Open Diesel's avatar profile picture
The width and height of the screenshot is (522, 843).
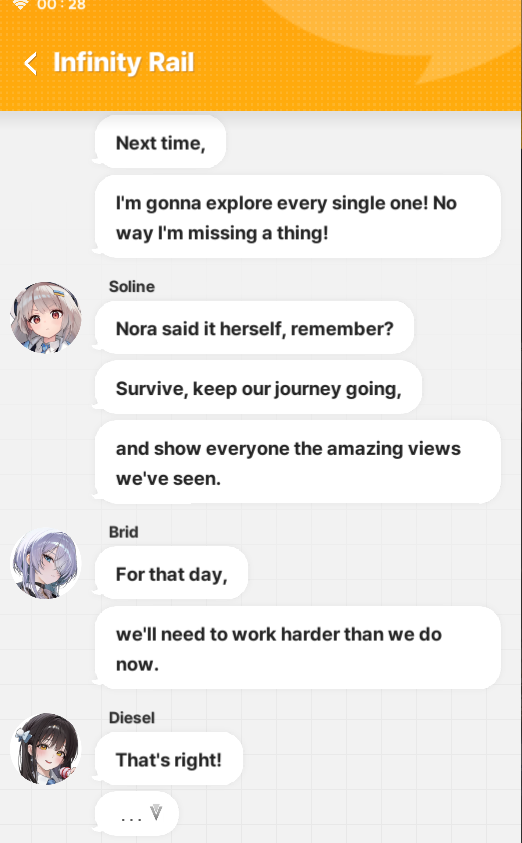46,748
